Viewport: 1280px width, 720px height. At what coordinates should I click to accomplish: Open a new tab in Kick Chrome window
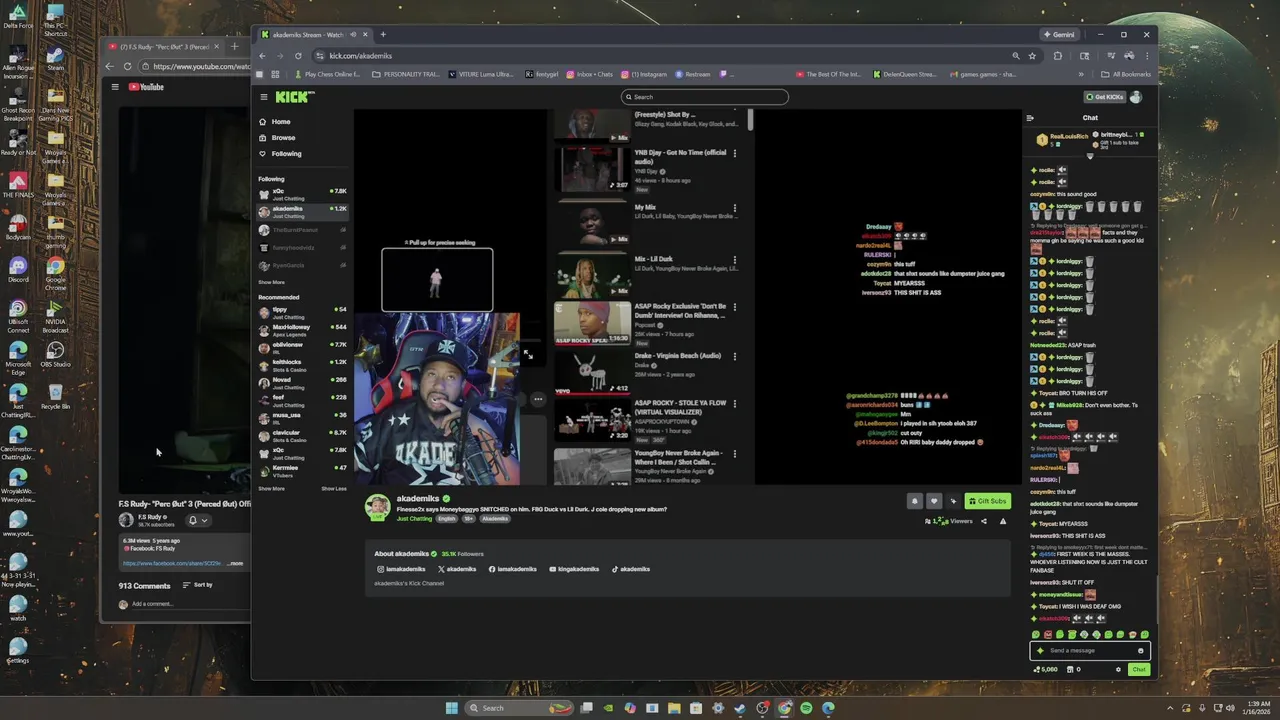tap(382, 34)
